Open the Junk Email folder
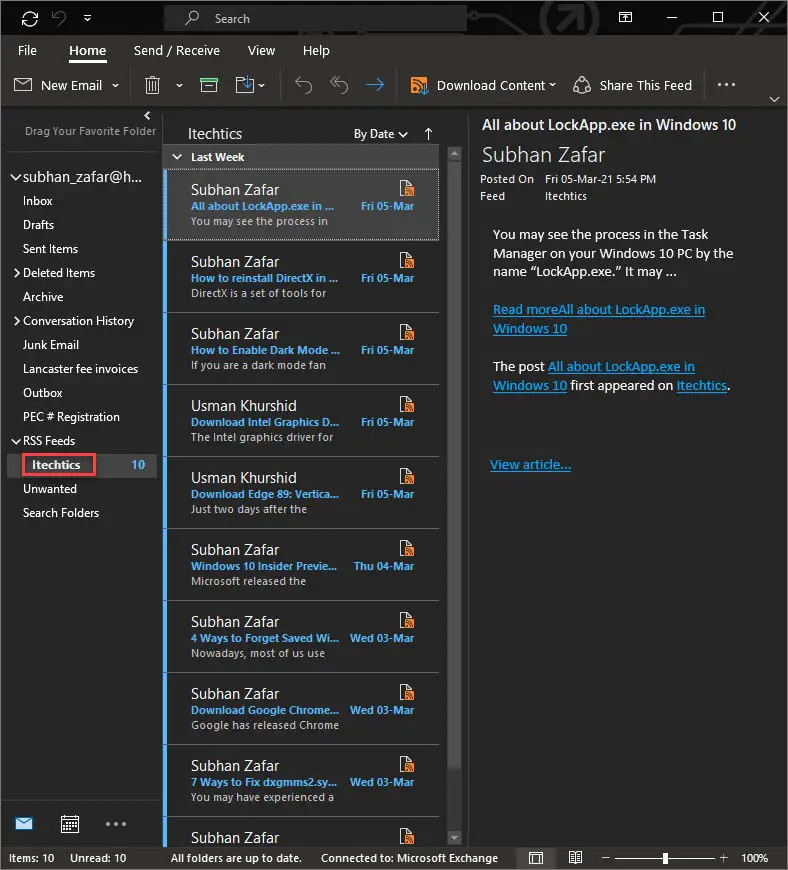Image resolution: width=788 pixels, height=870 pixels. pos(50,345)
